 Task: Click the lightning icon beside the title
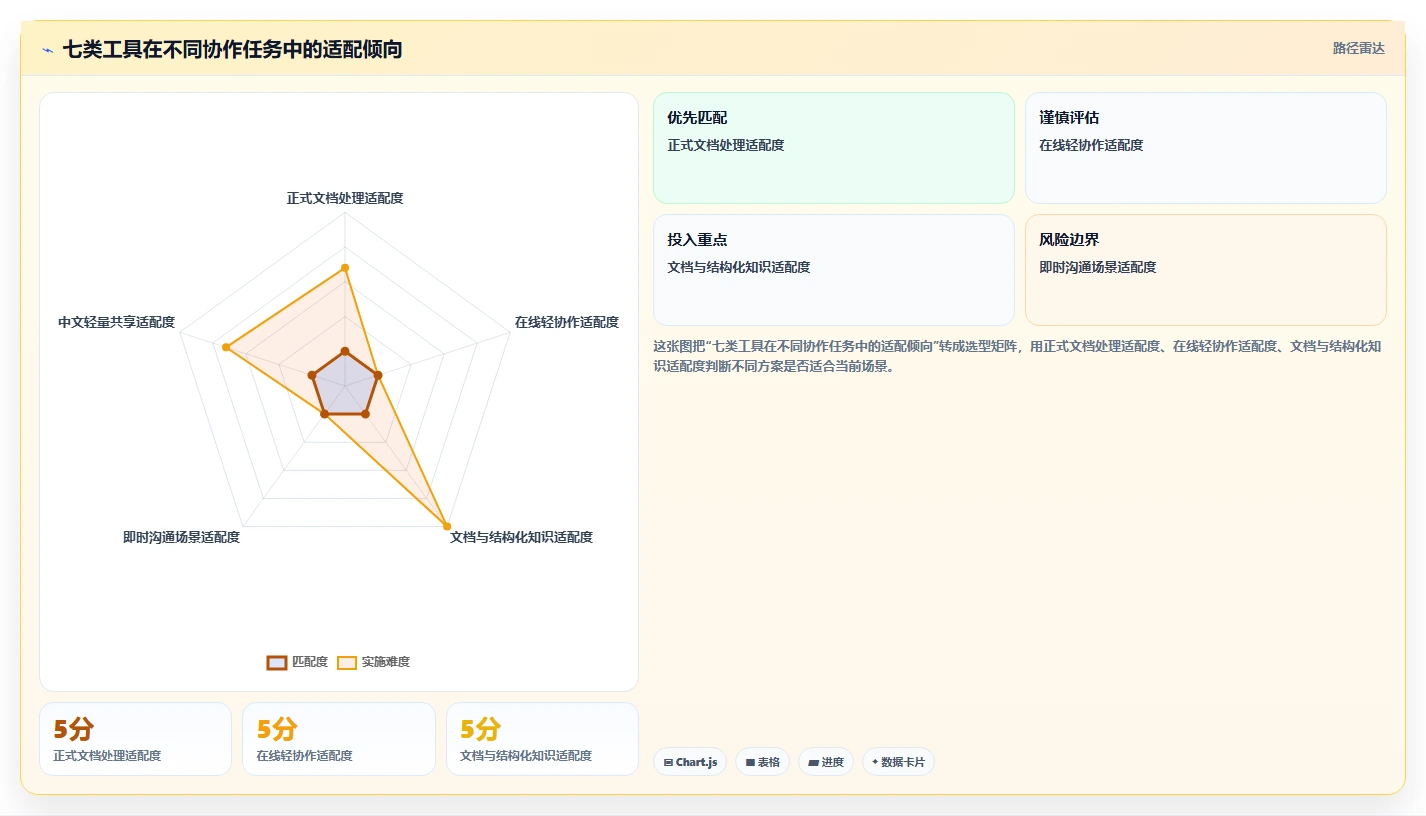48,50
